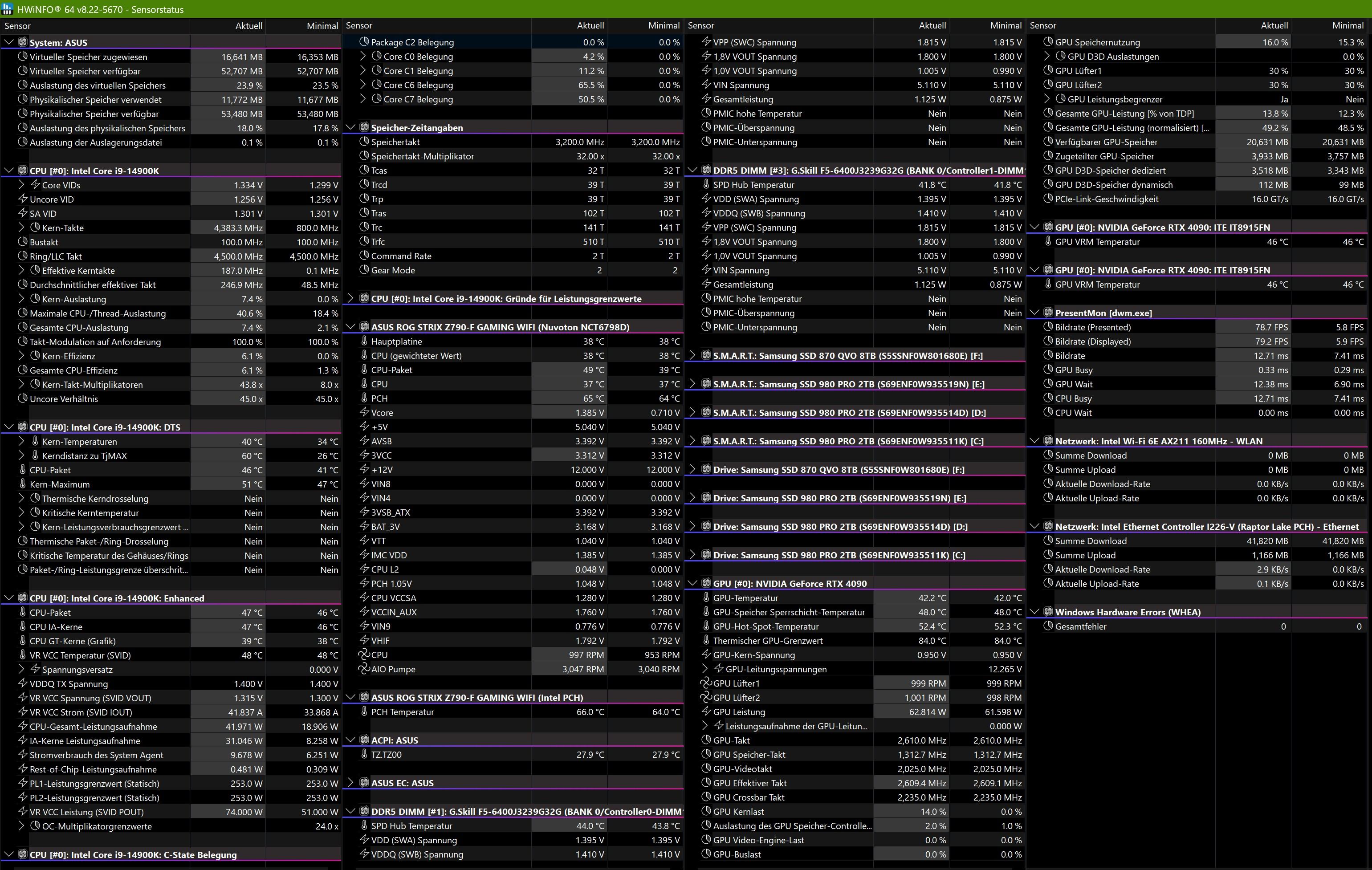Collapse the System: ASUS sensor group
Viewport: 1372px width, 870px height.
(9, 42)
